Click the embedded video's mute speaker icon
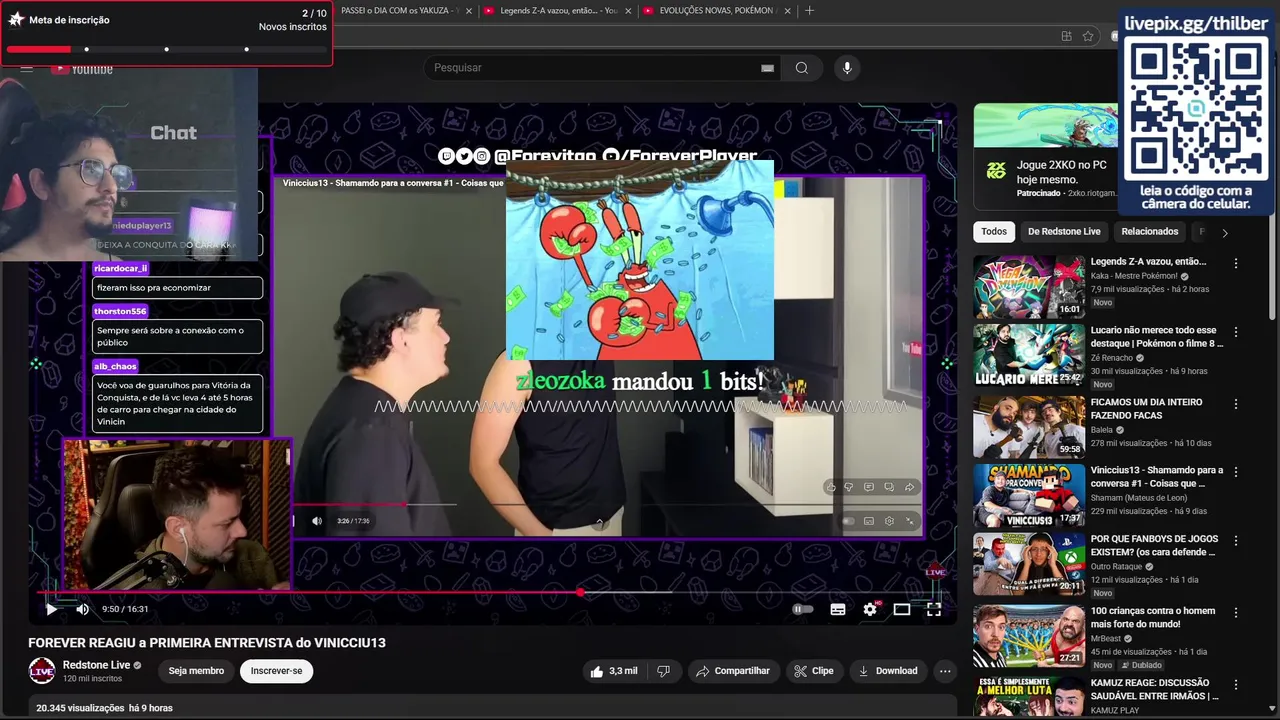The width and height of the screenshot is (1280, 720). (317, 521)
